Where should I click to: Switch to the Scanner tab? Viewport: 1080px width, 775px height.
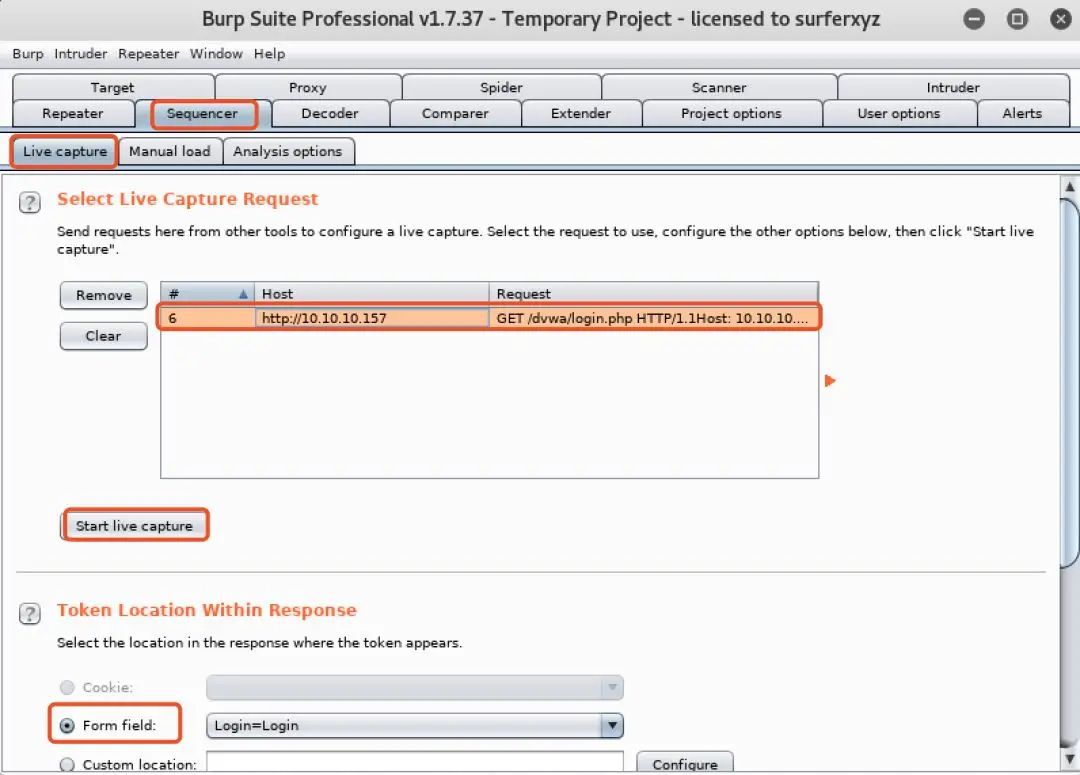point(719,87)
